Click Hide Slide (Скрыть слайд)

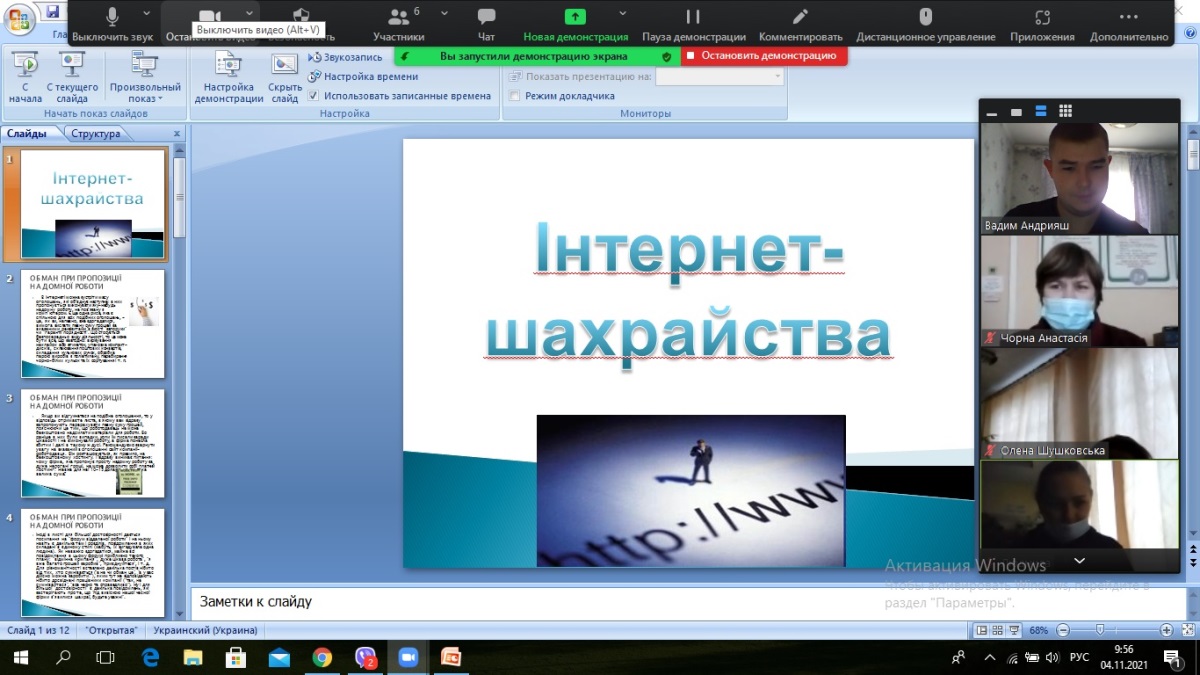[285, 78]
